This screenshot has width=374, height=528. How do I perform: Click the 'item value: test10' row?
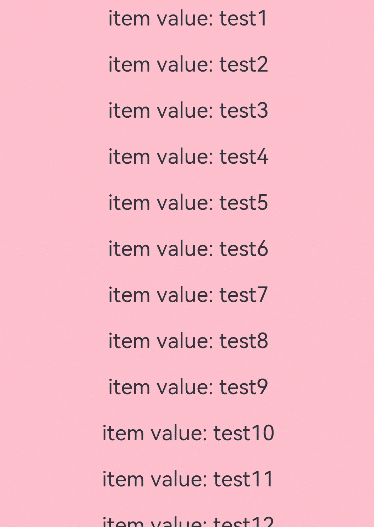tap(188, 433)
